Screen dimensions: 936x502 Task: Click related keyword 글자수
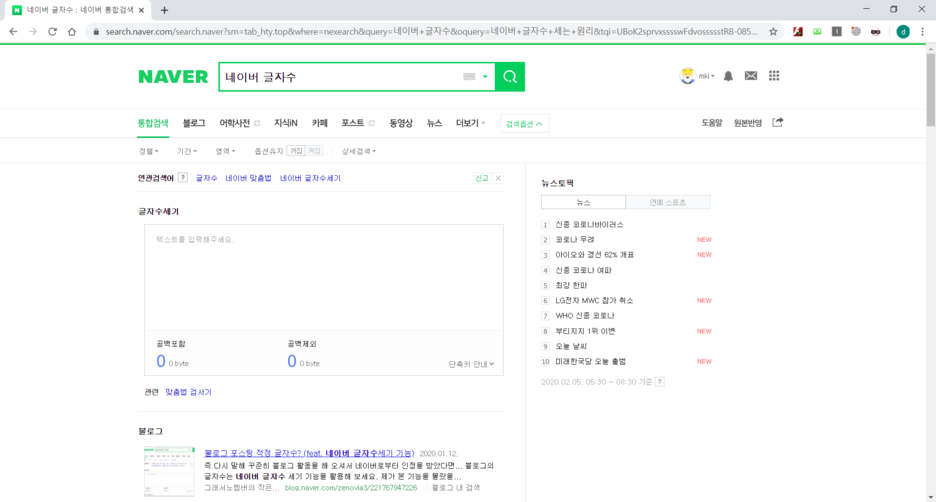(207, 178)
